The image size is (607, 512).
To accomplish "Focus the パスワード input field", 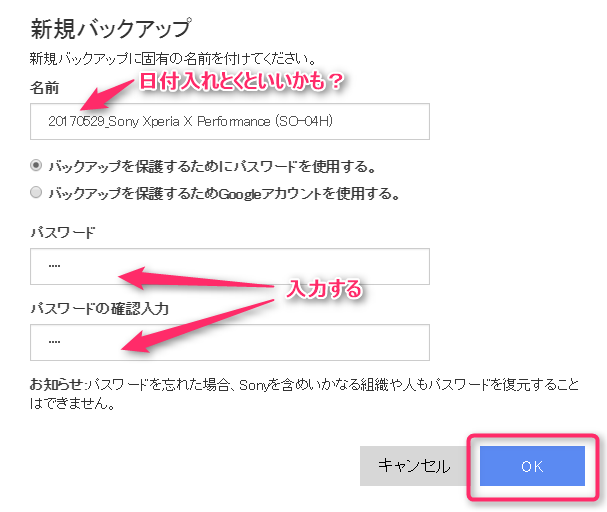I will tap(229, 267).
